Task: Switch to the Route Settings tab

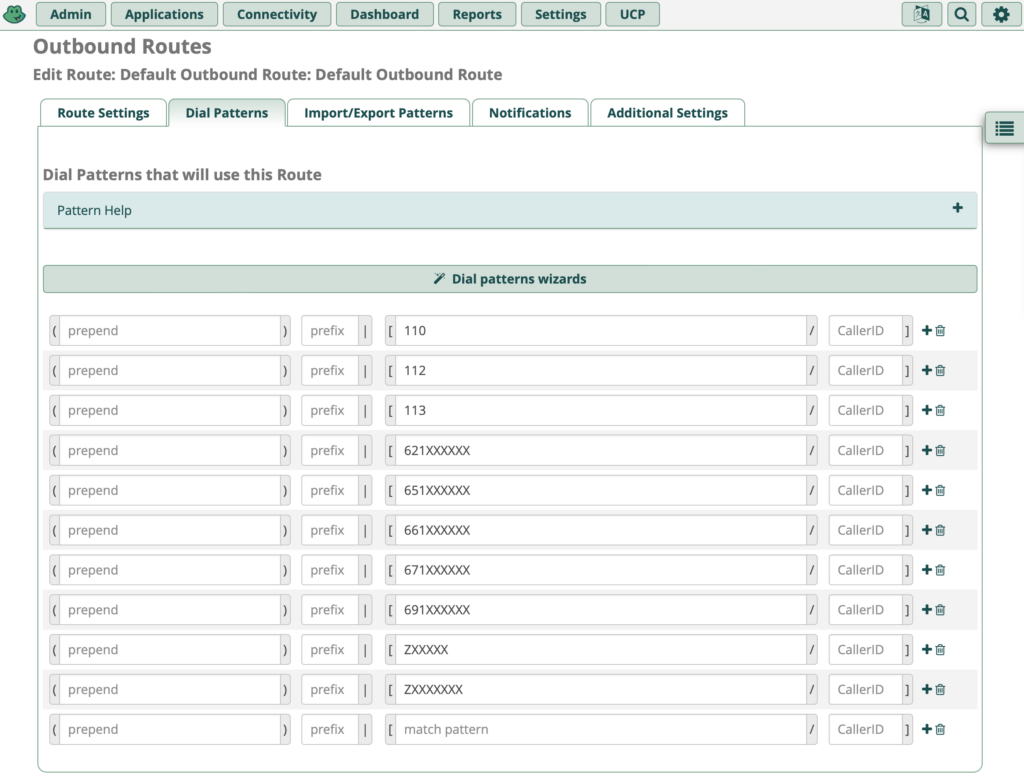Action: (x=103, y=113)
